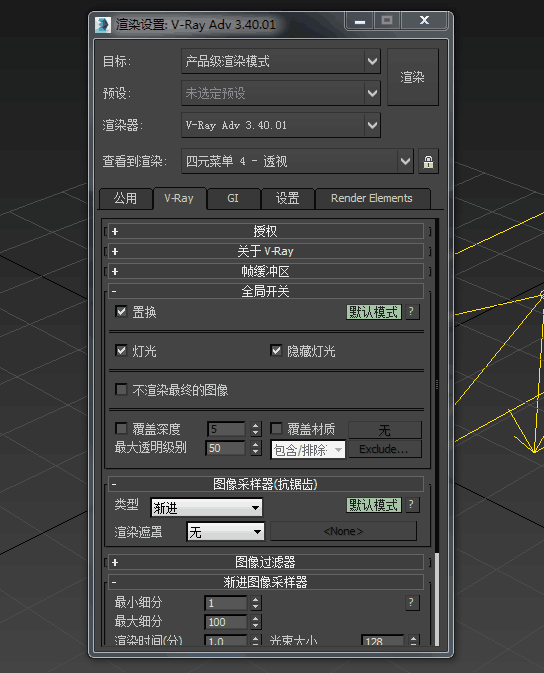Click the 覆盖深度 value field

click(x=226, y=428)
